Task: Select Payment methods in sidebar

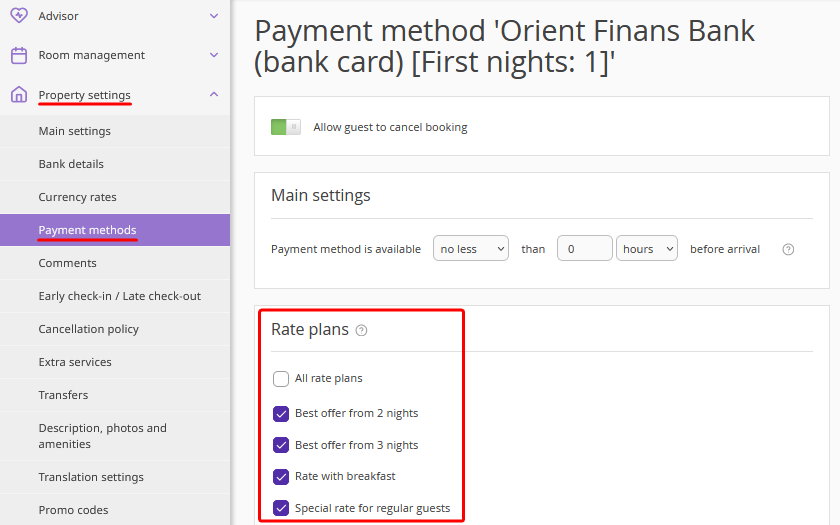Action: pos(115,230)
